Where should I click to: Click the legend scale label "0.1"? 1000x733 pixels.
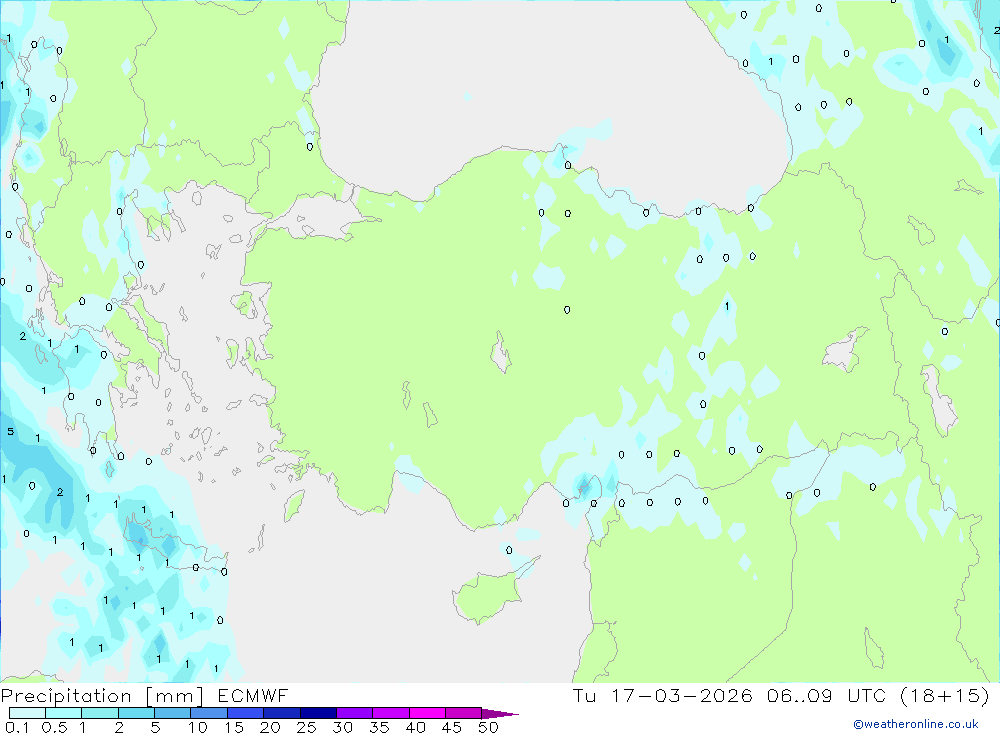[17, 727]
